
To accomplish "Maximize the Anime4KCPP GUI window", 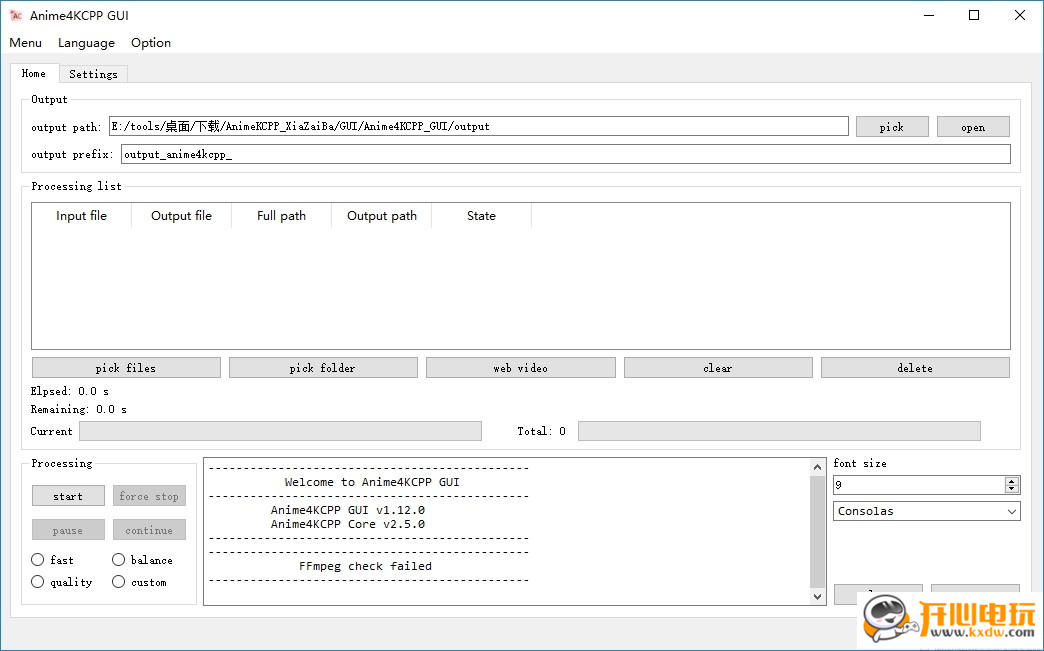I will pos(974,15).
